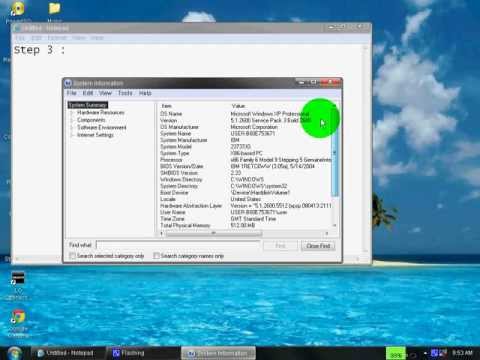This screenshot has width=480, height=360.
Task: Click the Close Find button
Action: [318, 246]
